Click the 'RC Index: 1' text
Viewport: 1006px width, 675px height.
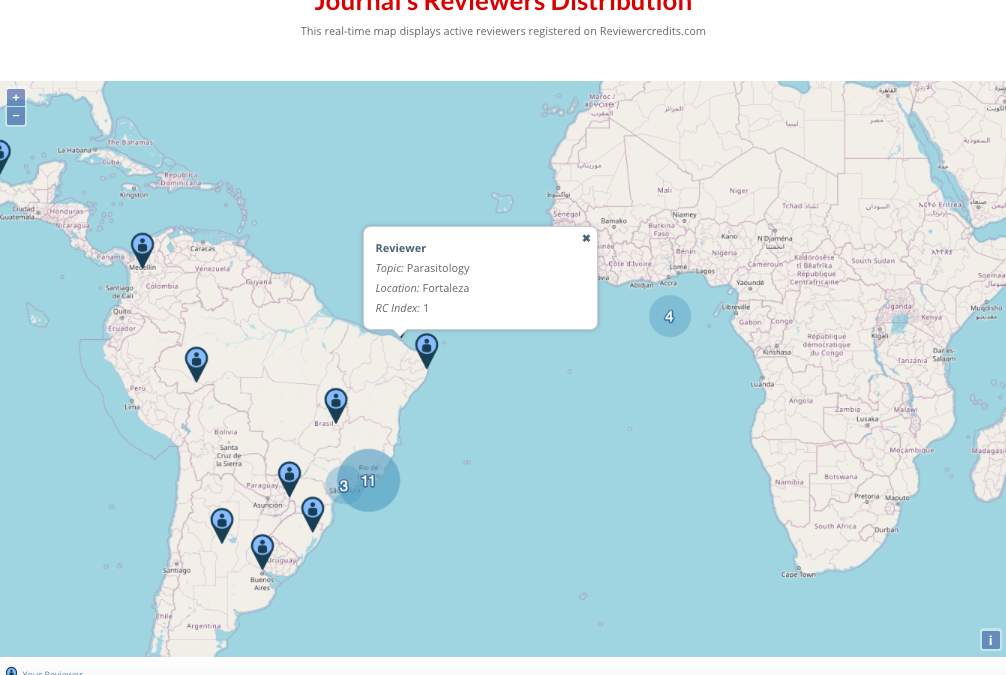(402, 308)
